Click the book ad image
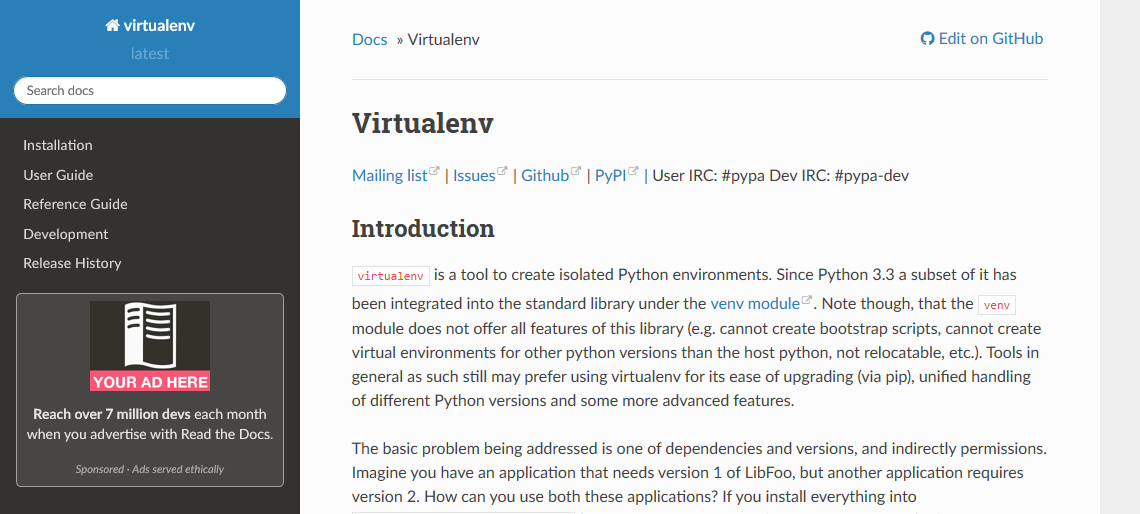Screen dimensions: 1140x514 150,335
